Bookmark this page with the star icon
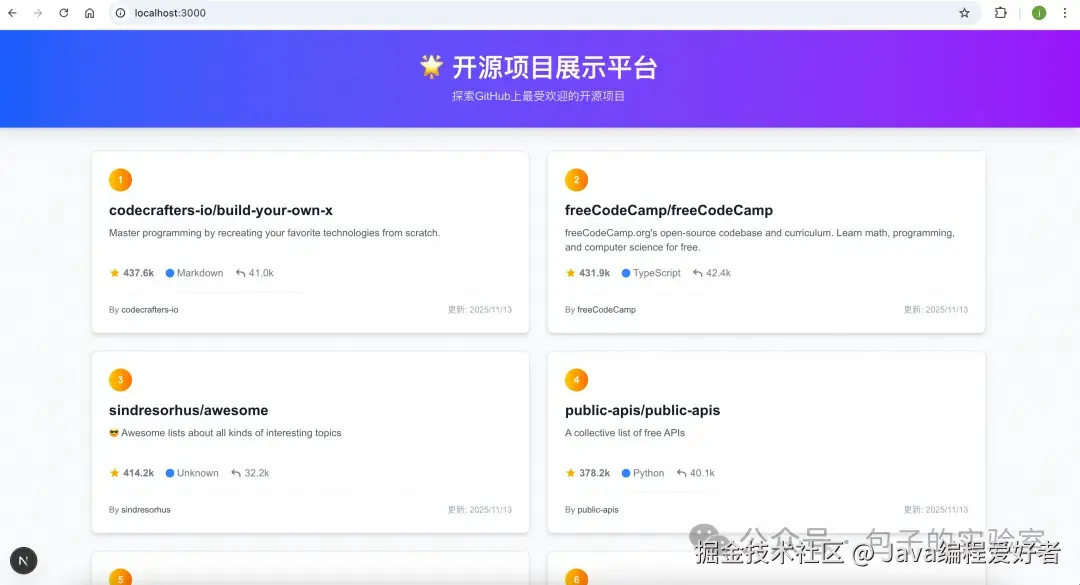The image size is (1080, 585). click(964, 13)
